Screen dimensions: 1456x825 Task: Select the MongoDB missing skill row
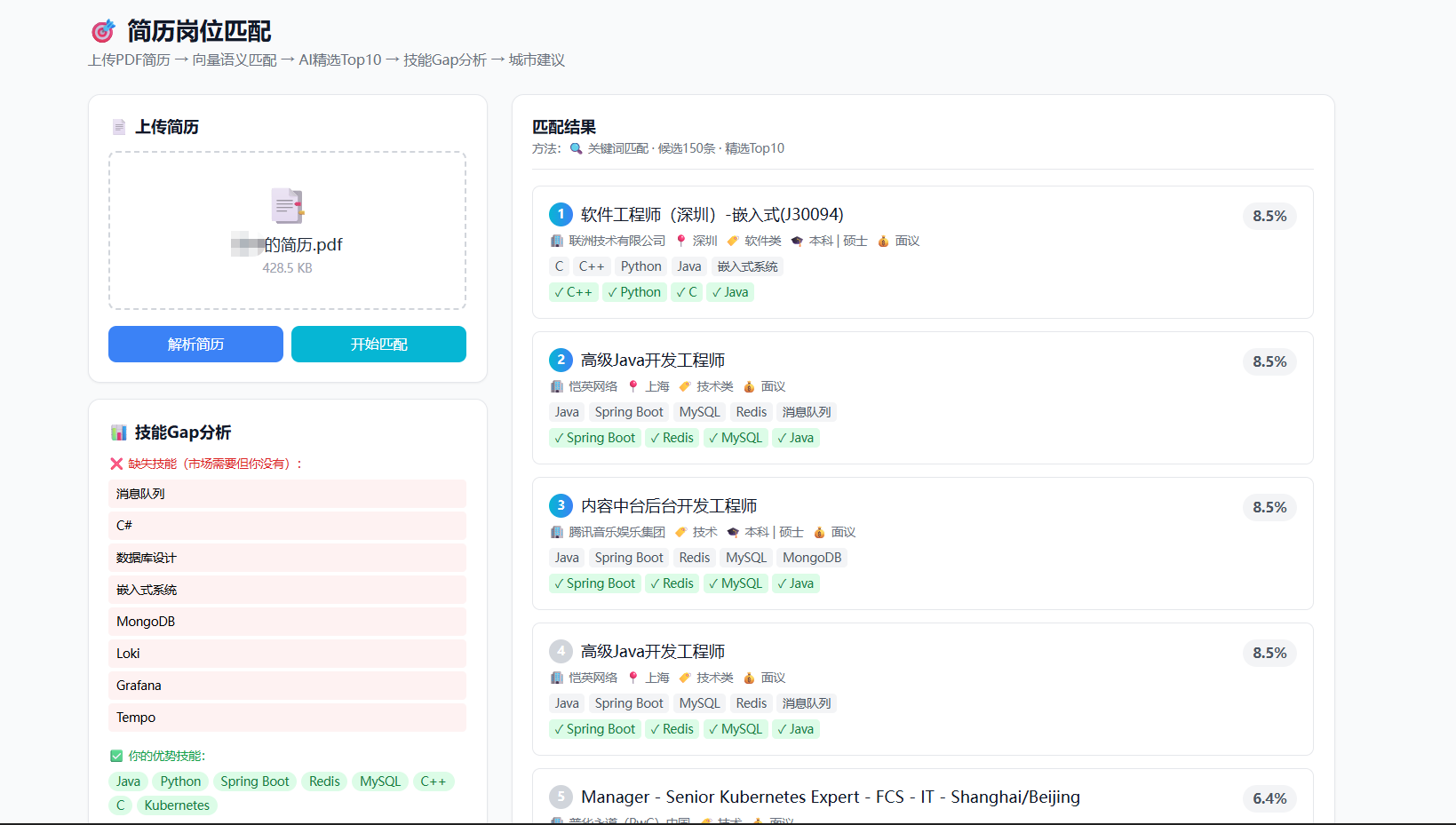tap(287, 622)
